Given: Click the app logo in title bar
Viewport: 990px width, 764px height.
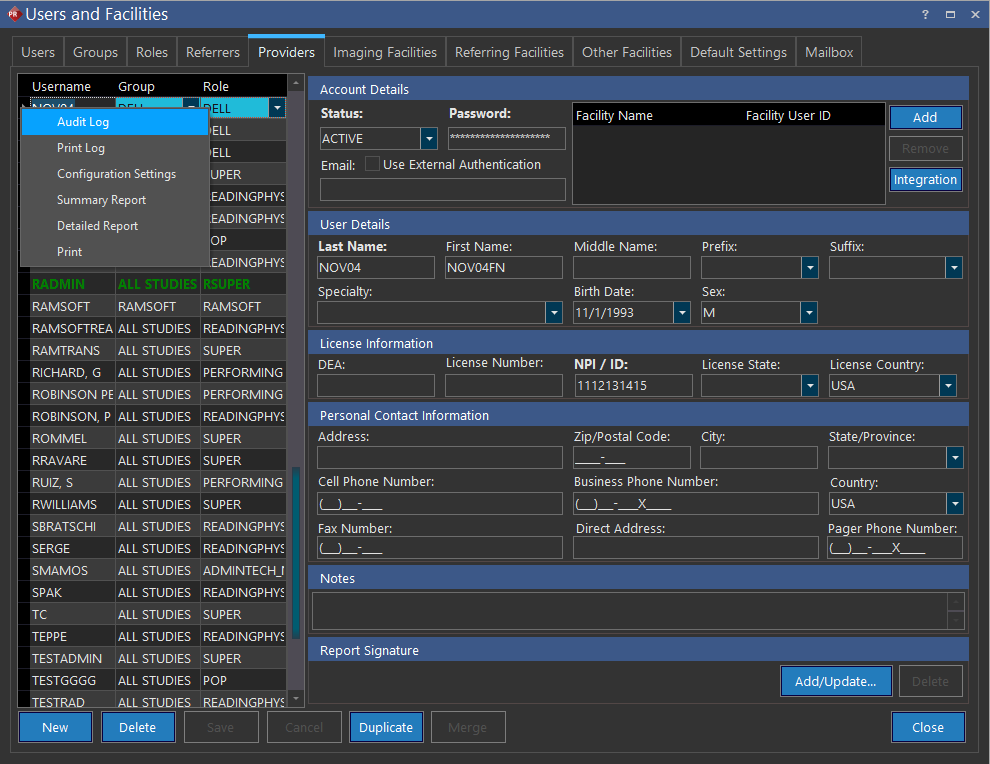Looking at the screenshot, I should 13,14.
